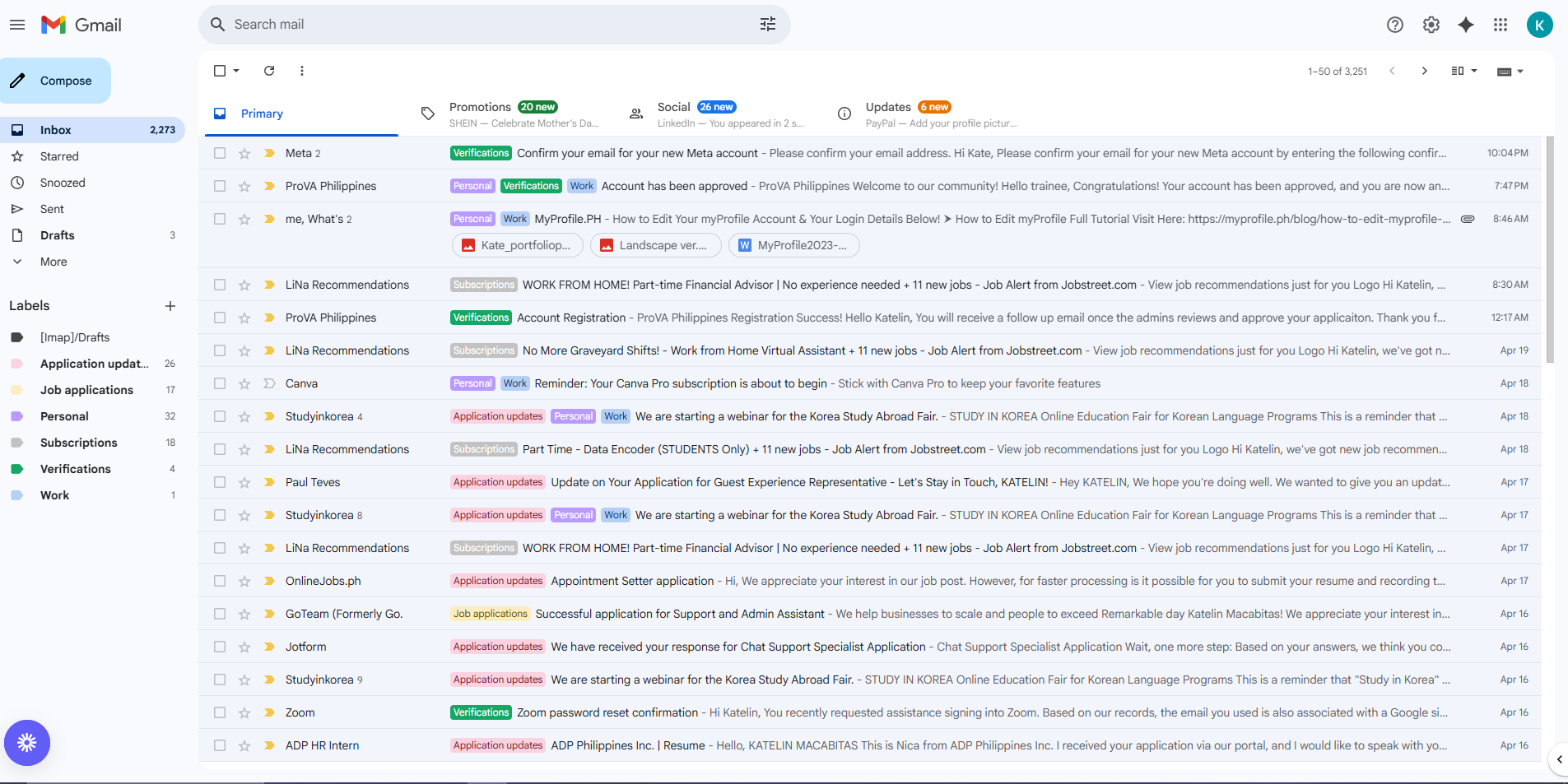Click the Compose button
Screen dimensions: 1568x784
pos(55,81)
